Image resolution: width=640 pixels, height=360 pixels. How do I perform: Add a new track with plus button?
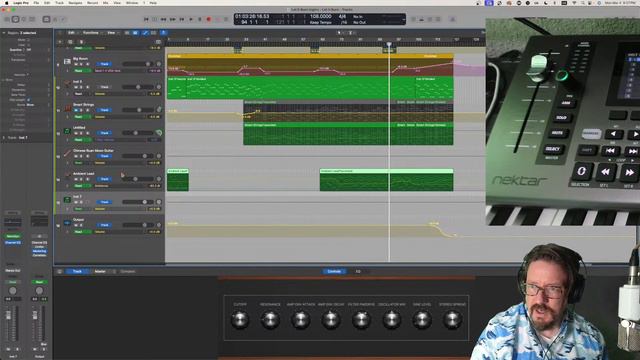[x=60, y=42]
